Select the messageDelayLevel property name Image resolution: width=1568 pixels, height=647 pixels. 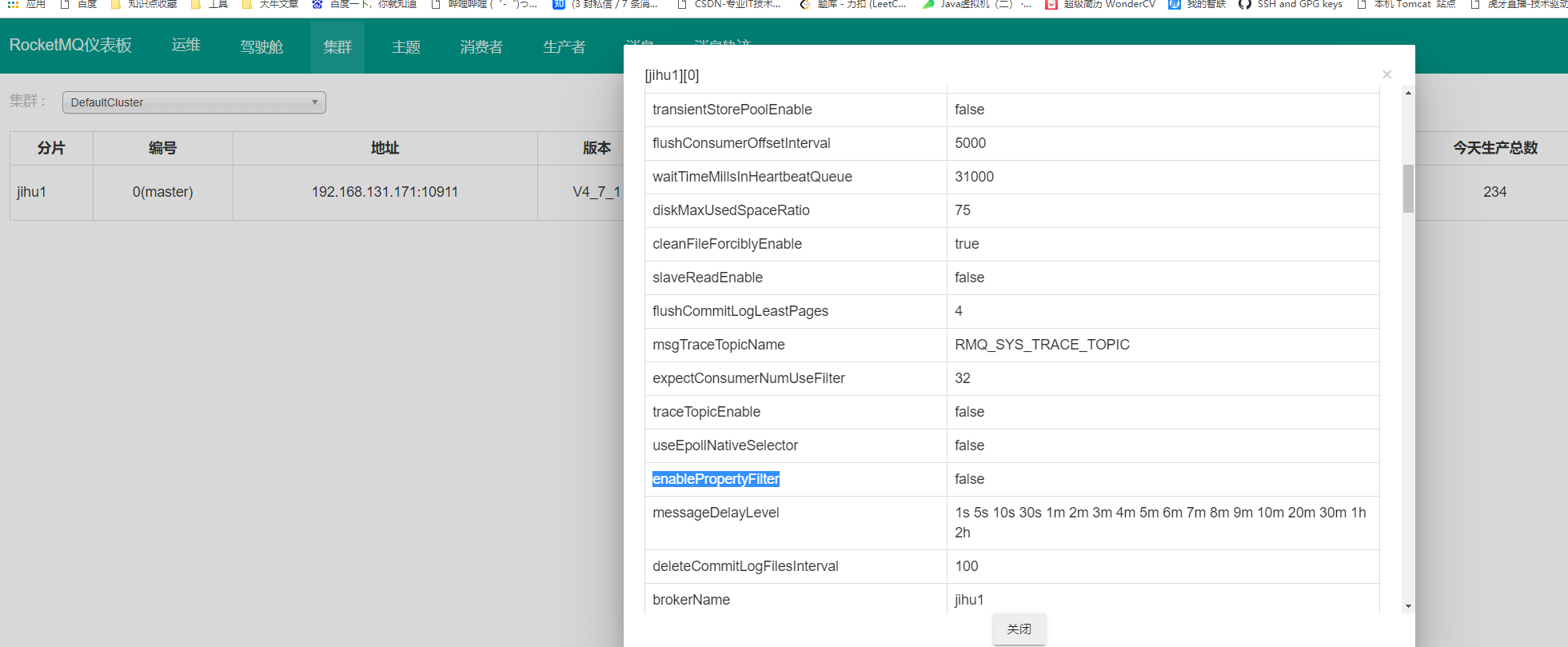pos(716,513)
